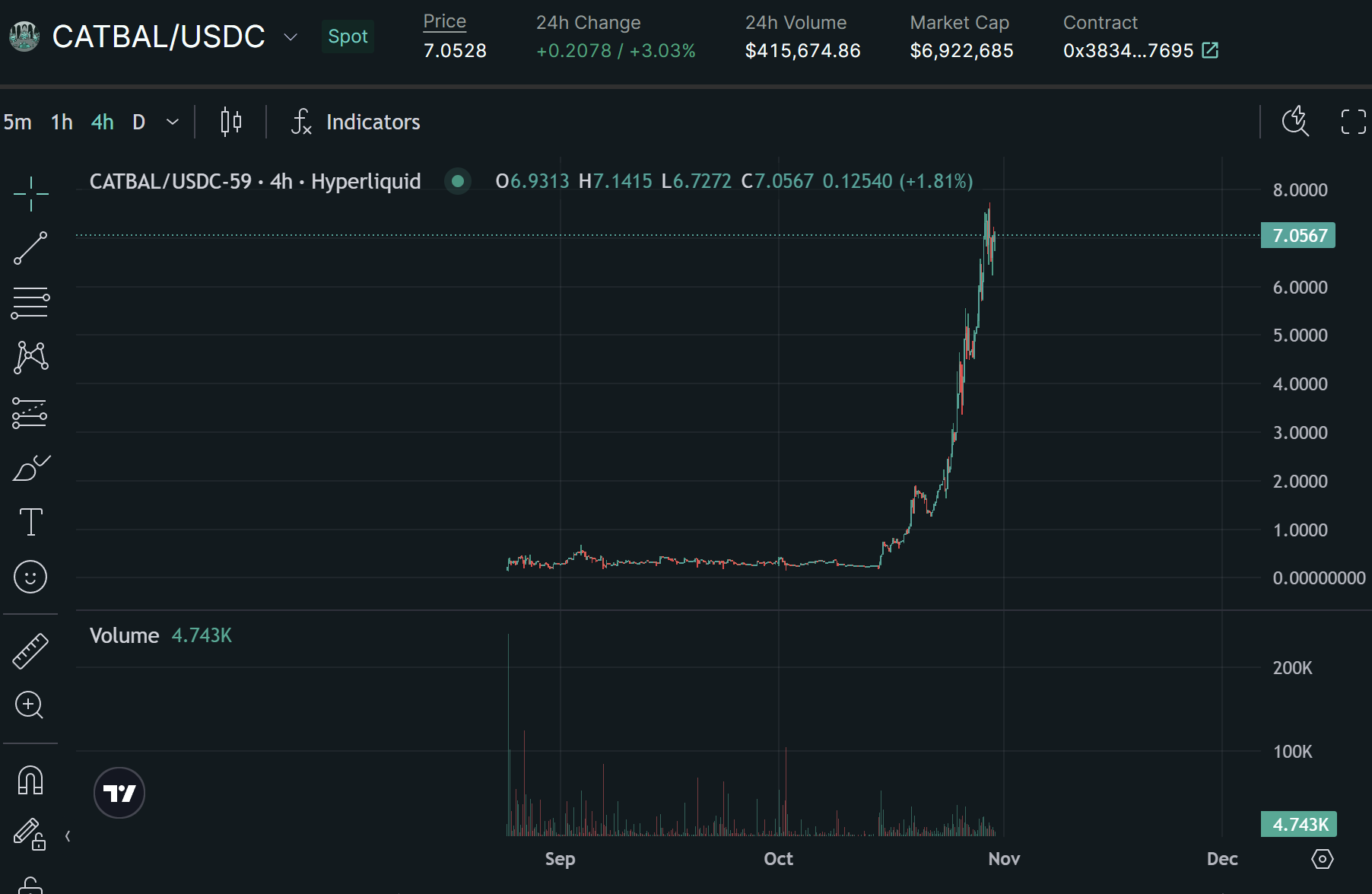
Task: Open the chart settings gear icon
Action: [x=1323, y=859]
